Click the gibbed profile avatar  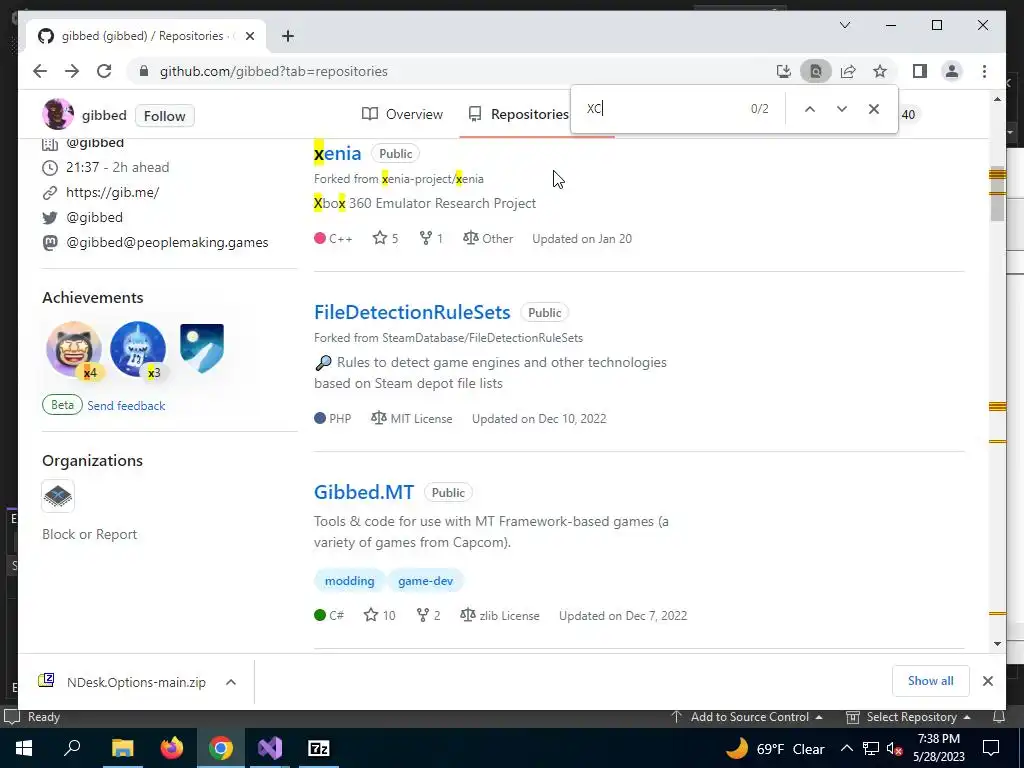pos(58,114)
